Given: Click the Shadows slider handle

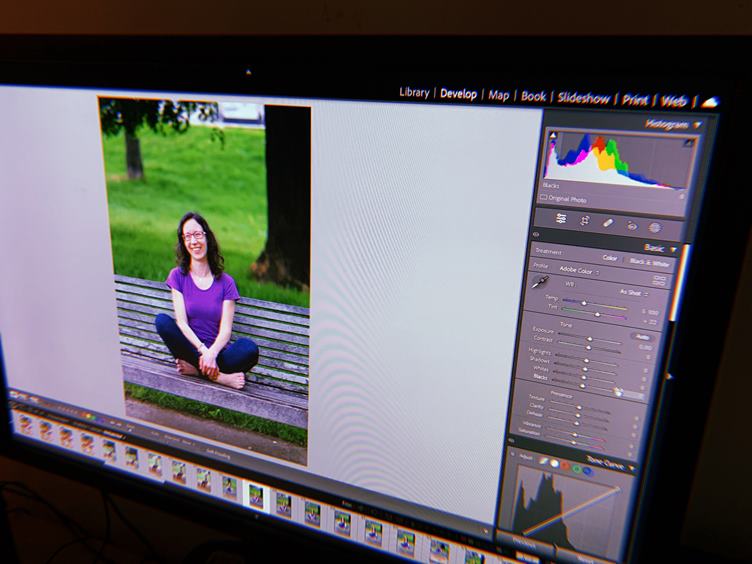Looking at the screenshot, I should pyautogui.click(x=585, y=369).
